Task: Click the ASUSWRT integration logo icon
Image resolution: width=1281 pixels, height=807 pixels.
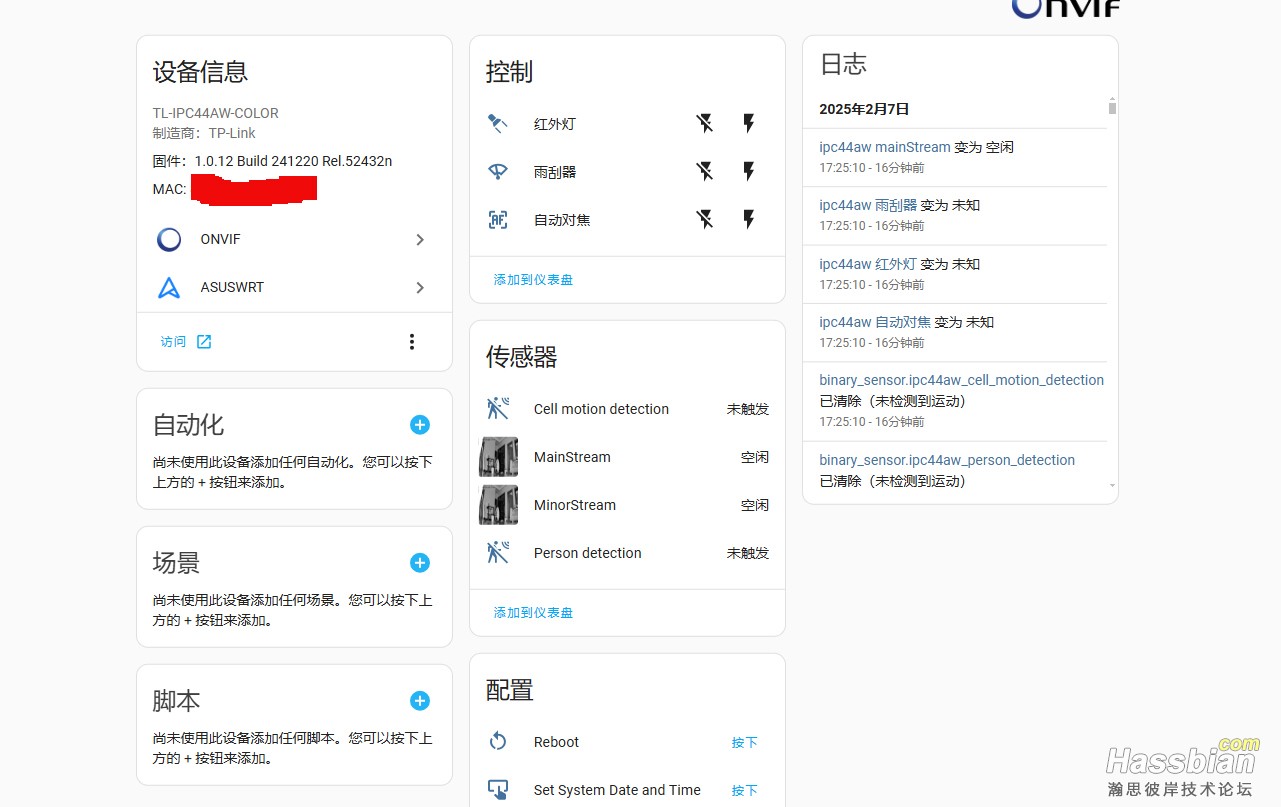Action: click(x=169, y=287)
